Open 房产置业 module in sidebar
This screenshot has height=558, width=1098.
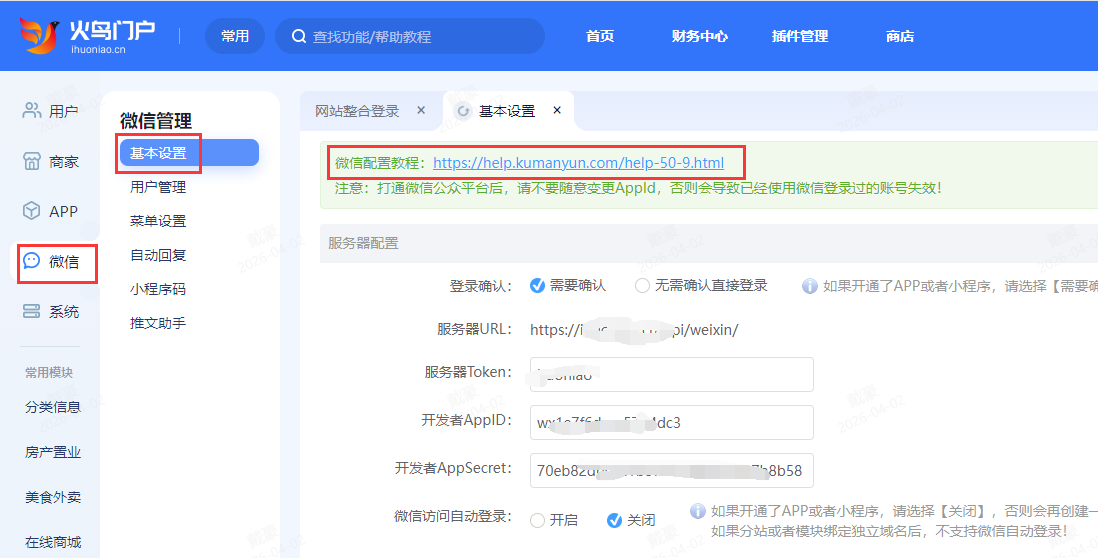tap(53, 452)
